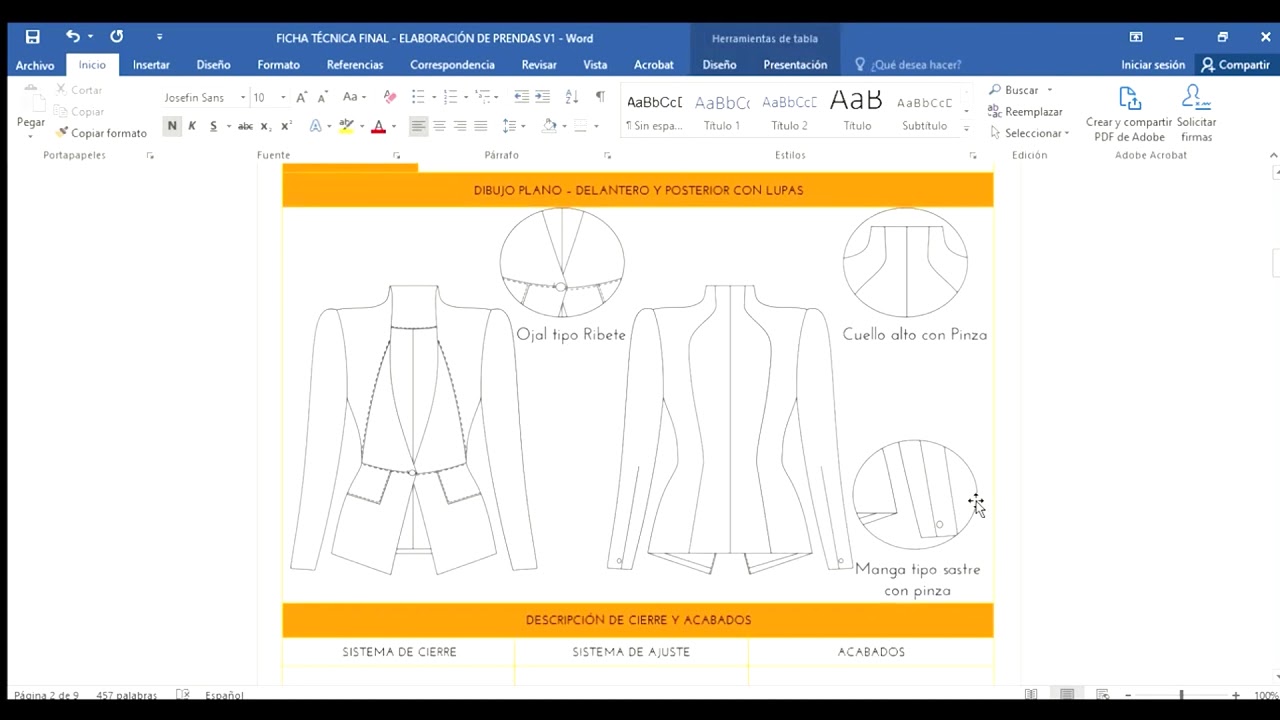This screenshot has width=1280, height=720.
Task: Click the Save icon in quick access toolbar
Action: point(32,37)
